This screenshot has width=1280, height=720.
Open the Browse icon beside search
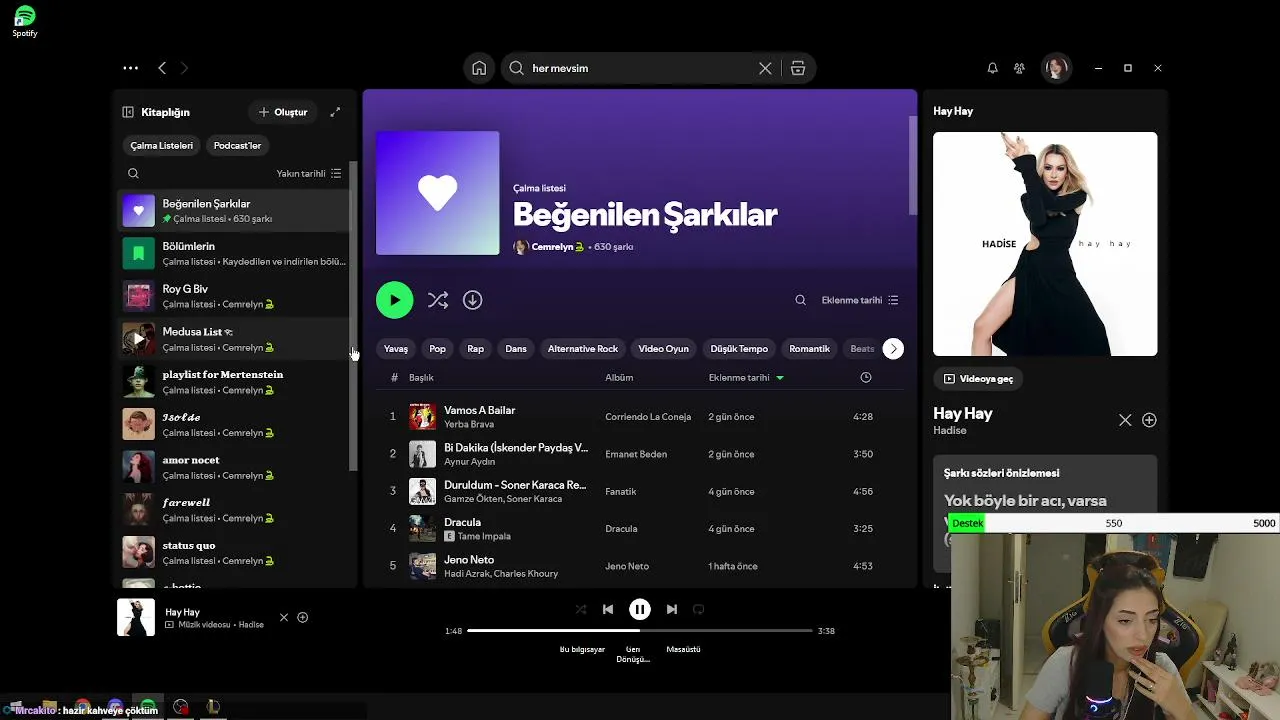(797, 68)
